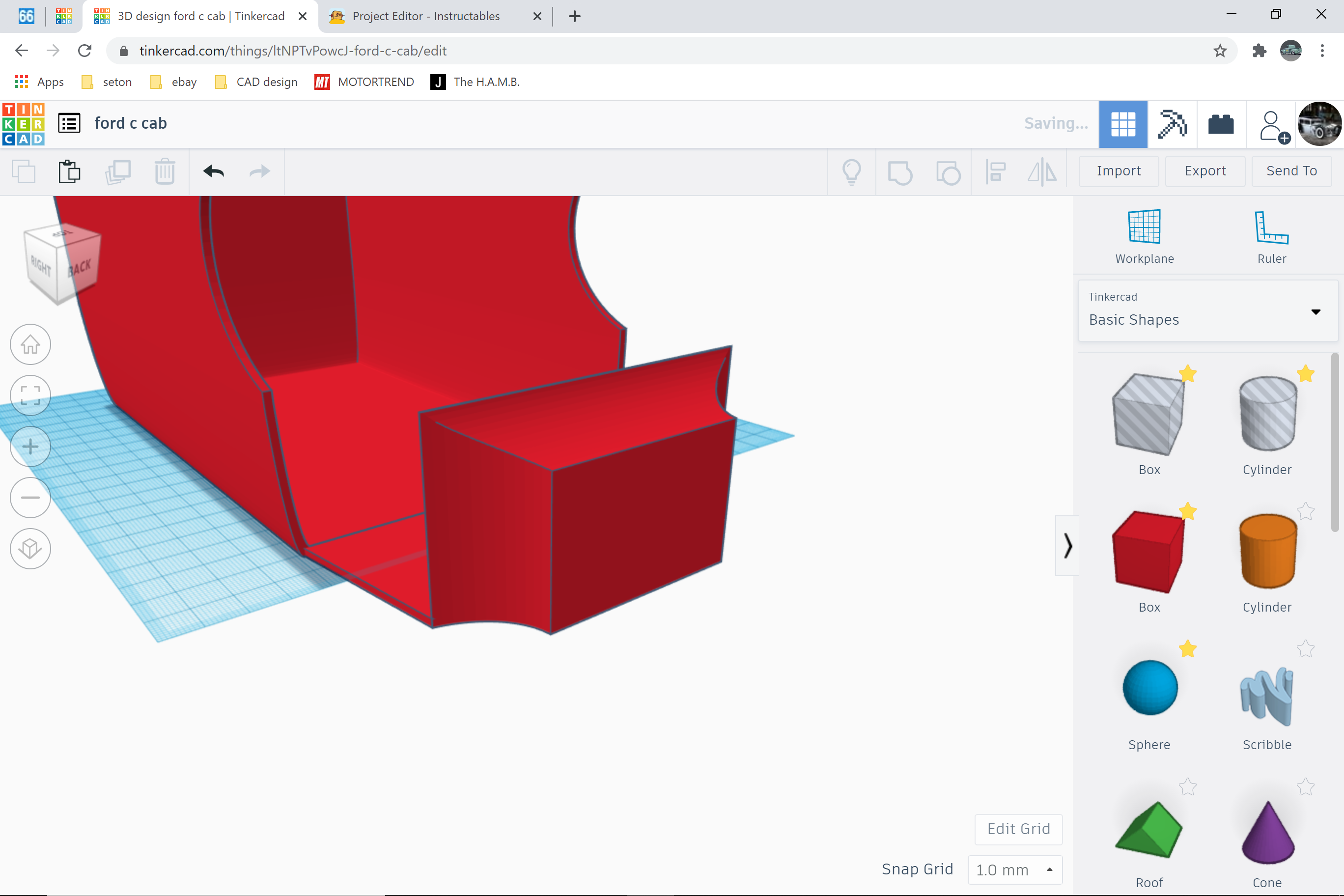The height and width of the screenshot is (896, 1344).
Task: Open a new browser tab
Action: (x=575, y=16)
